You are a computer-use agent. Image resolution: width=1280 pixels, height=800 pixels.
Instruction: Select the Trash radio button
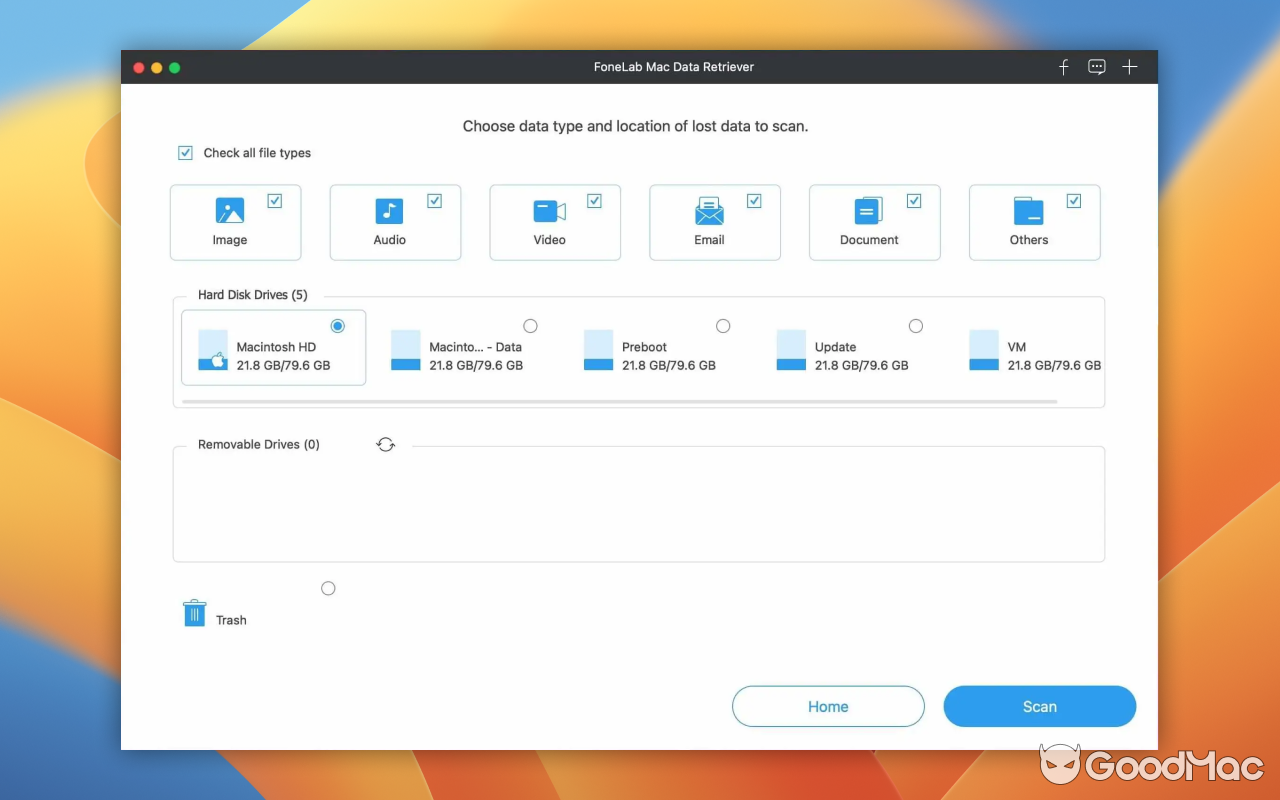point(328,588)
